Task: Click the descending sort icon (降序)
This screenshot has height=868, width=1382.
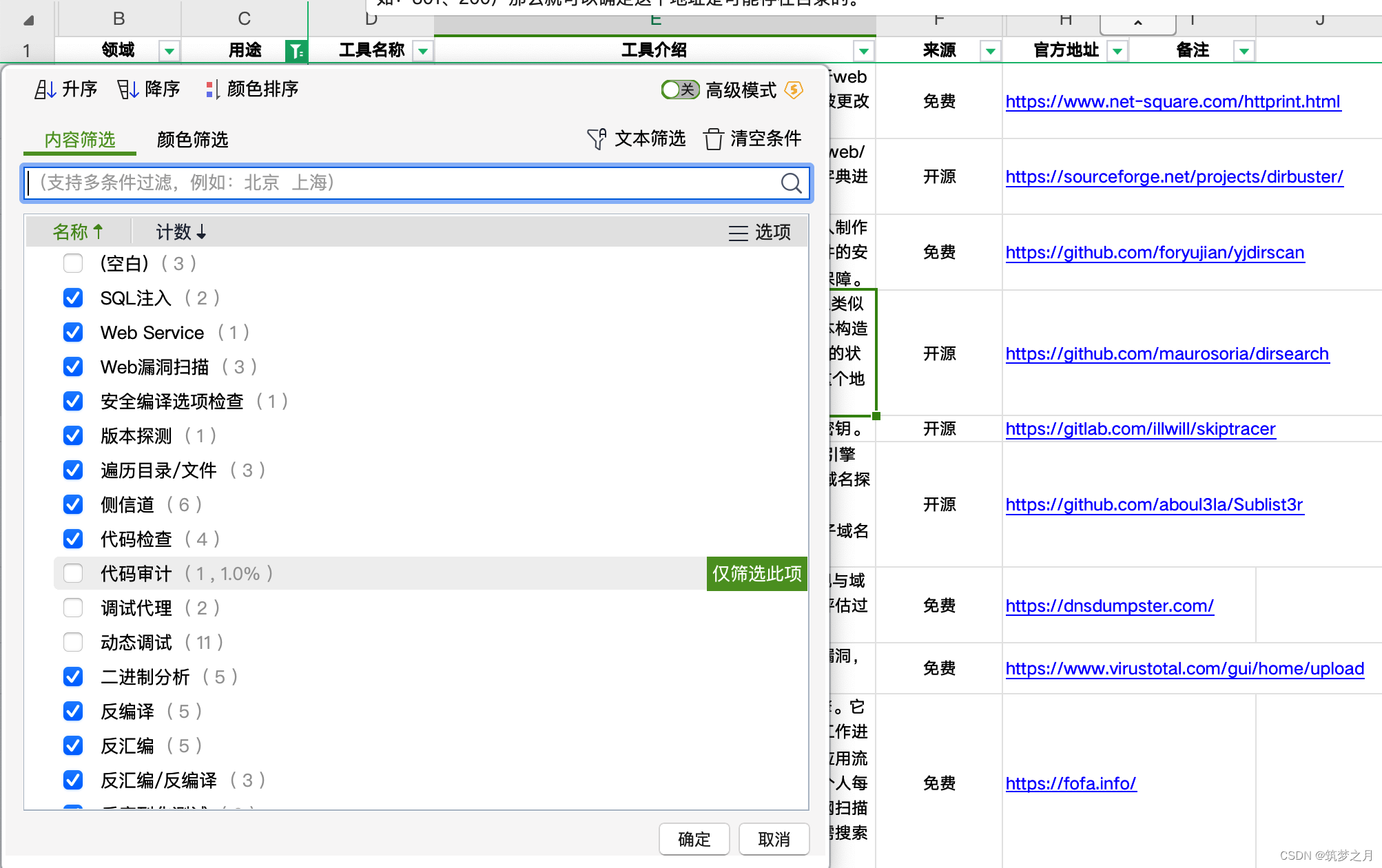Action: pos(128,90)
